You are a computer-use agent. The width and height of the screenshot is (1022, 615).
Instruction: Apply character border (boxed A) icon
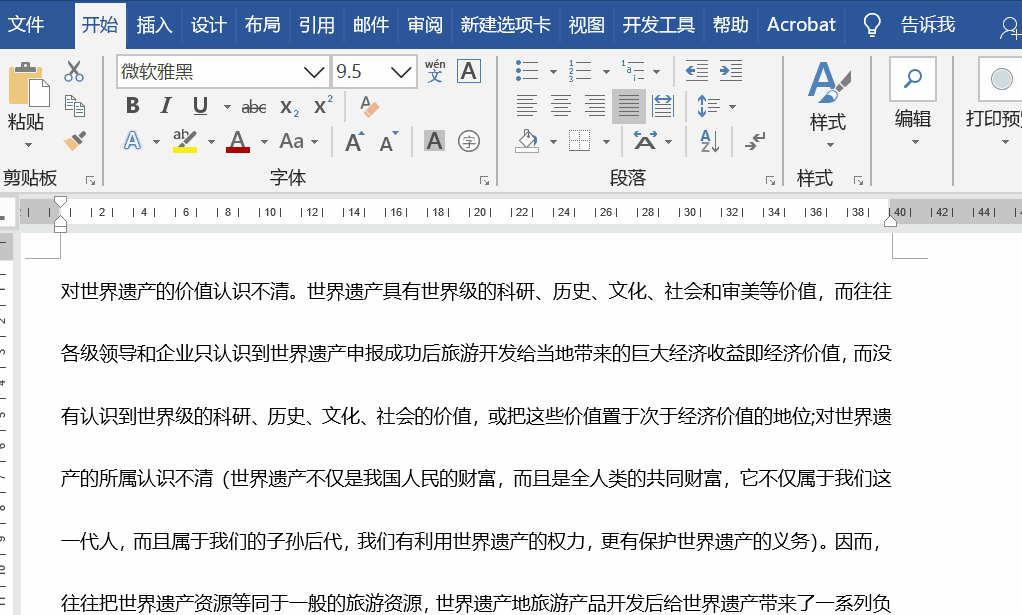(x=469, y=70)
